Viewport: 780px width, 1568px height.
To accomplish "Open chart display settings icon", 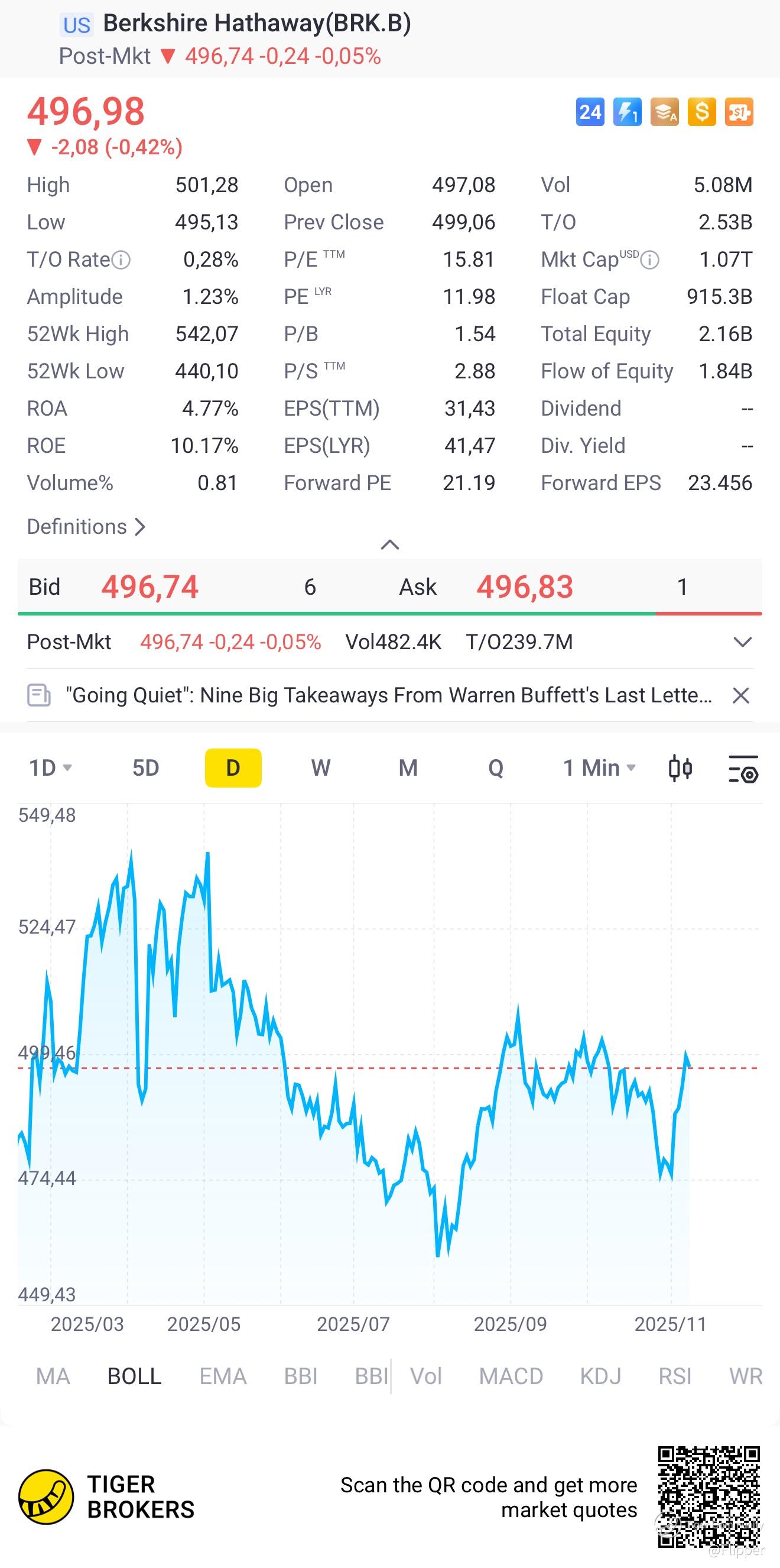I will [x=743, y=768].
